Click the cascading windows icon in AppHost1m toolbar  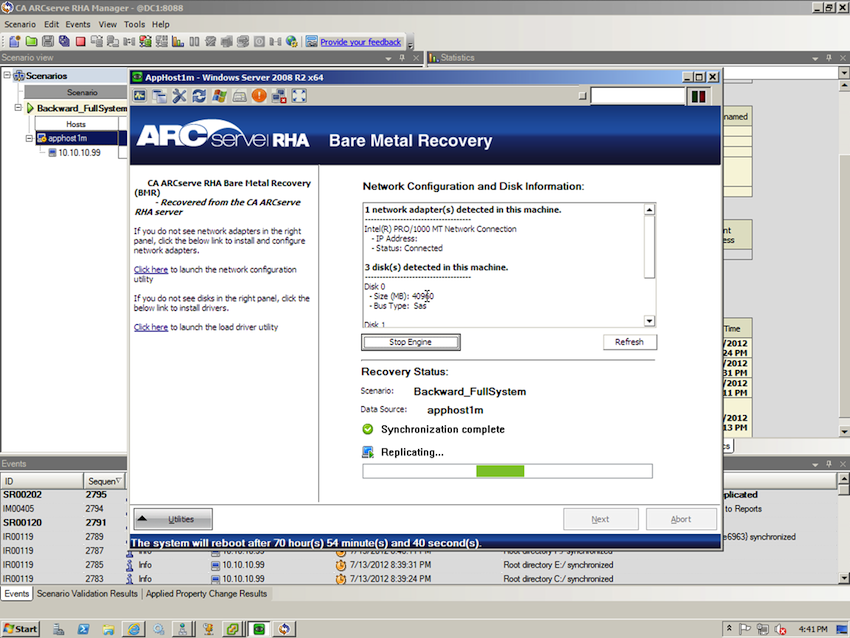click(x=159, y=96)
